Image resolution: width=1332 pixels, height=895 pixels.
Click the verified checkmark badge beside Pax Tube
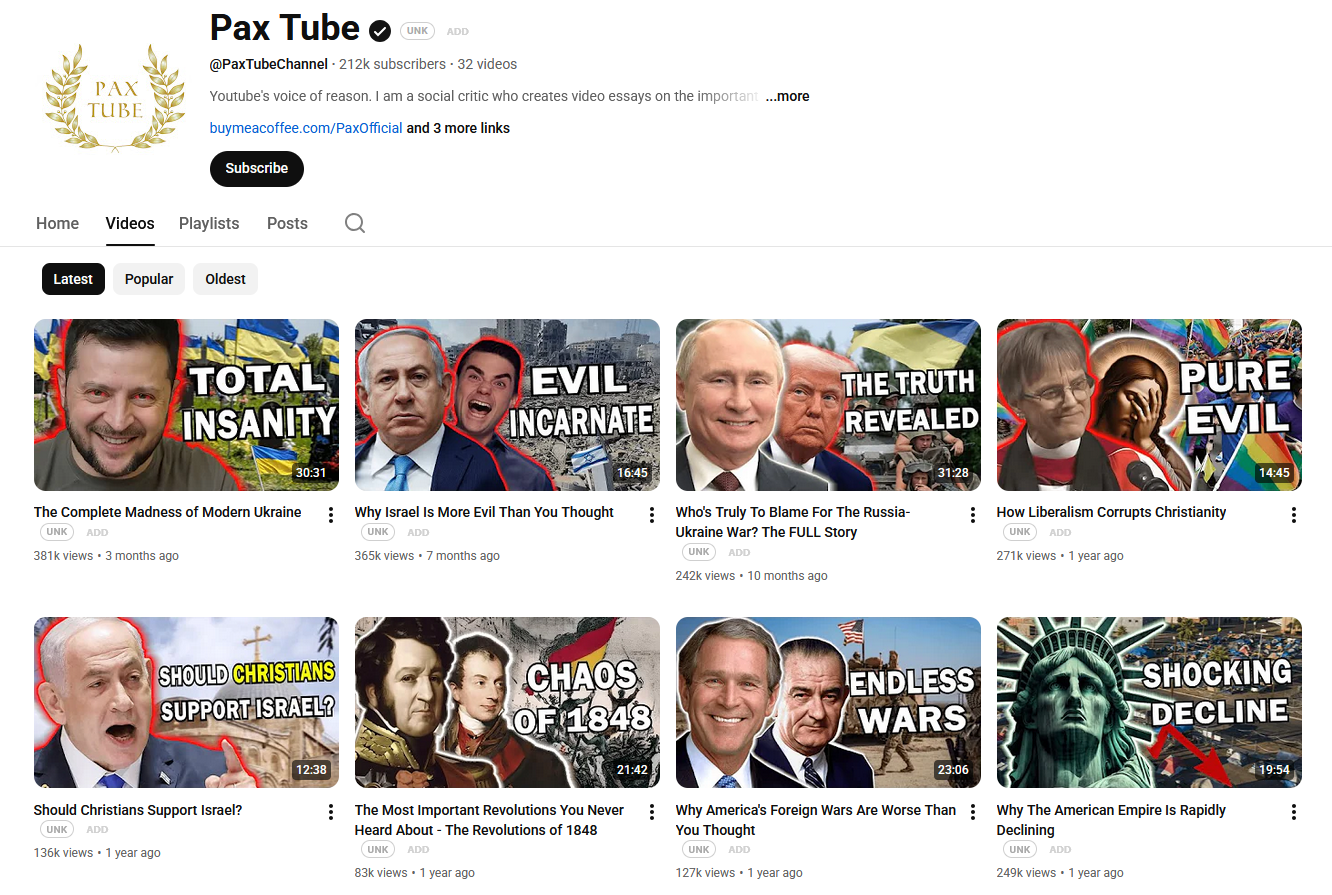[x=380, y=31]
